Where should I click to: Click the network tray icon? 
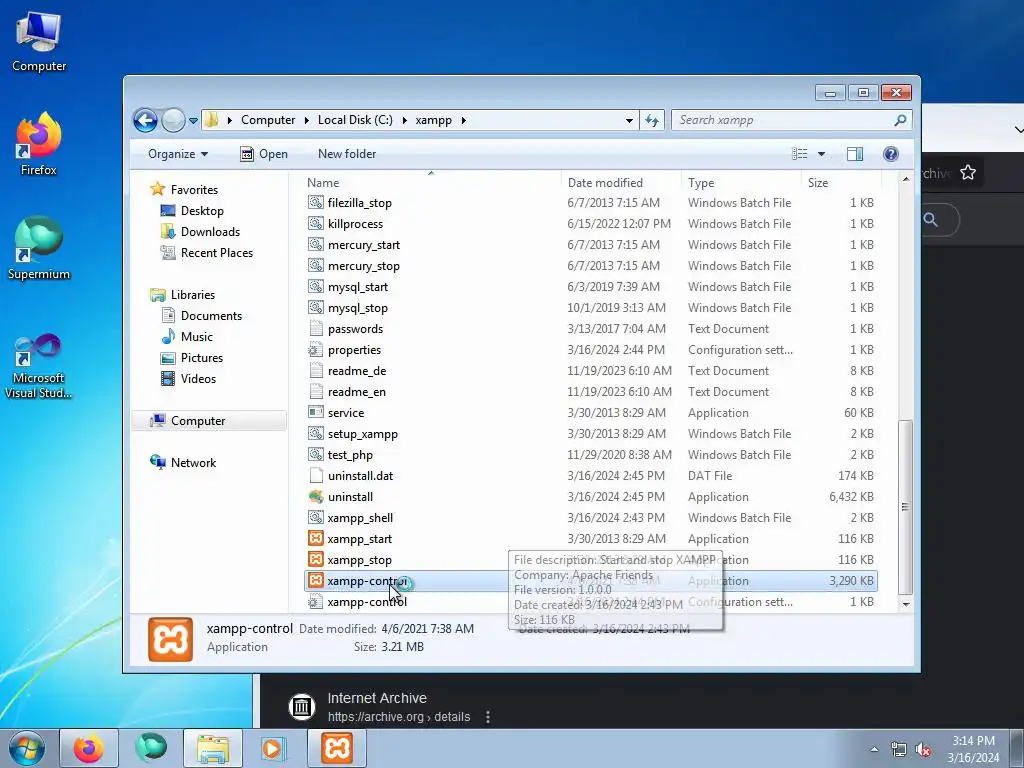point(899,750)
